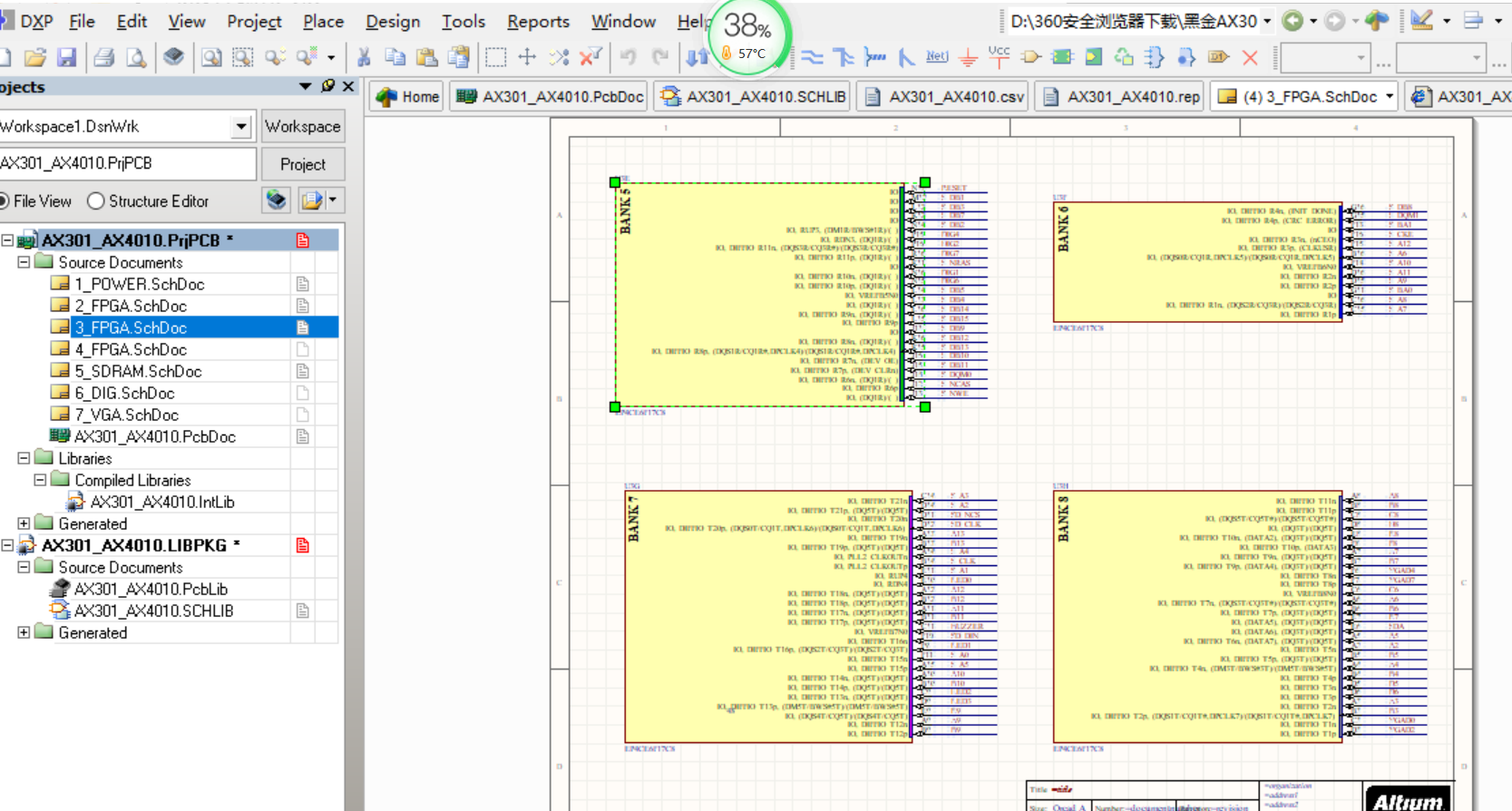This screenshot has height=811, width=1512.
Task: Select the BANK 8 component on schematic
Action: 1197,617
